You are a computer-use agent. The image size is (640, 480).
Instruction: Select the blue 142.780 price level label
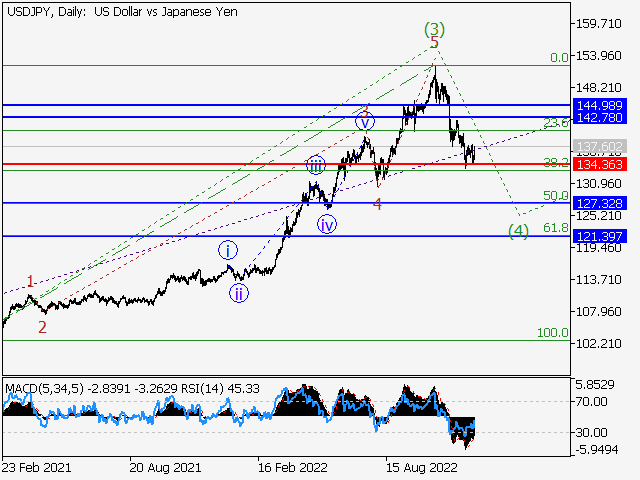(x=599, y=118)
